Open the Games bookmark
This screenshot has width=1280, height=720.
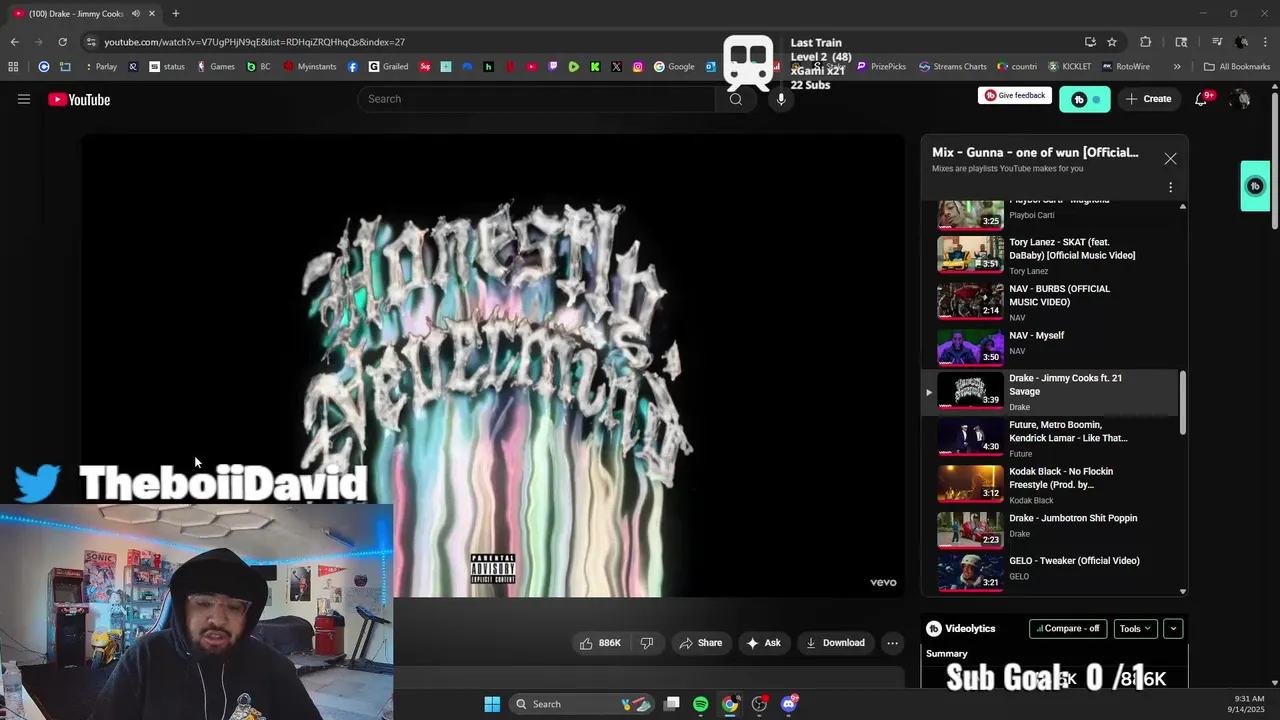coord(216,67)
